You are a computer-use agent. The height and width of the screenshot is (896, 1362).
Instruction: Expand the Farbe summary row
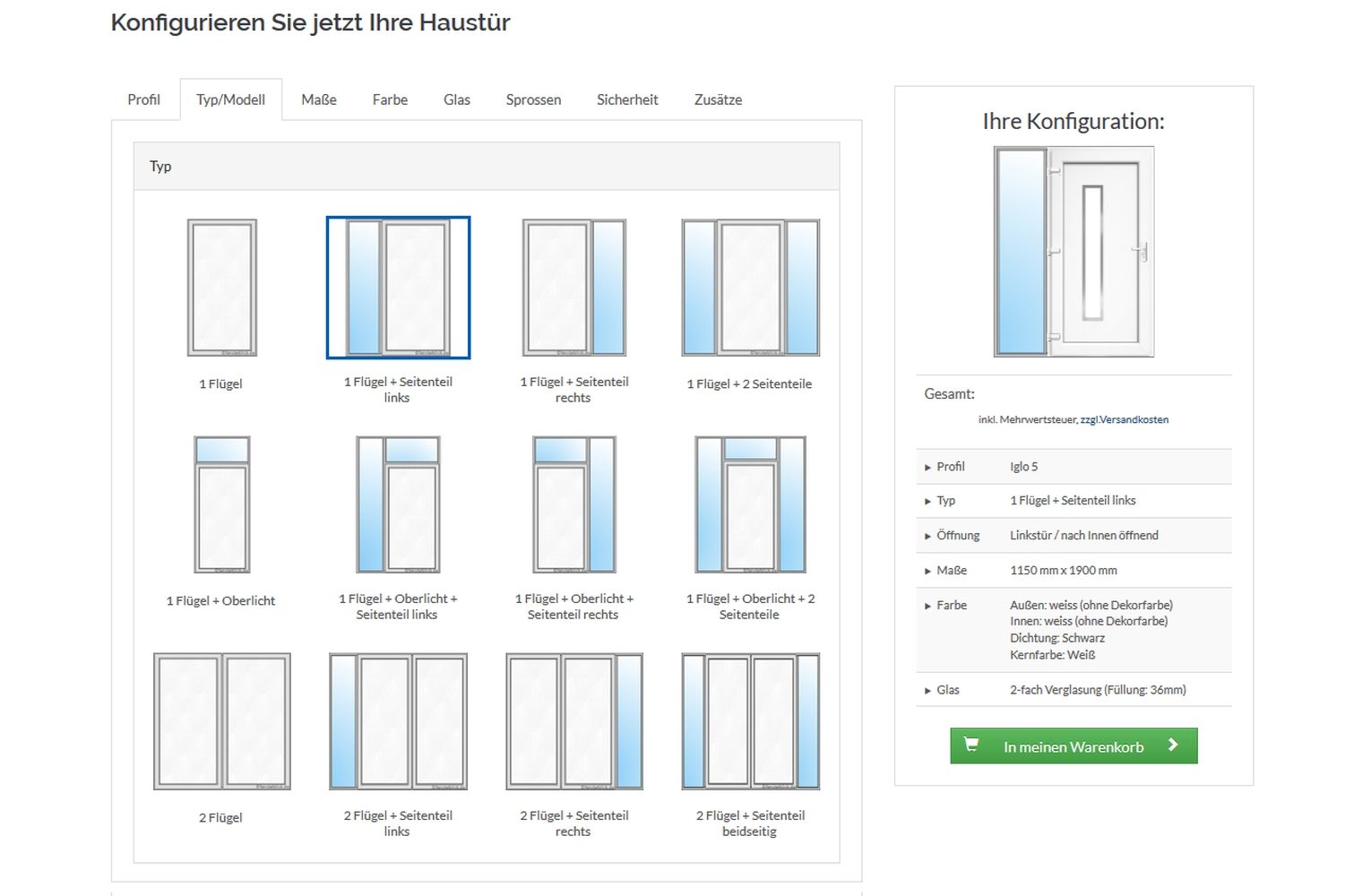951,606
